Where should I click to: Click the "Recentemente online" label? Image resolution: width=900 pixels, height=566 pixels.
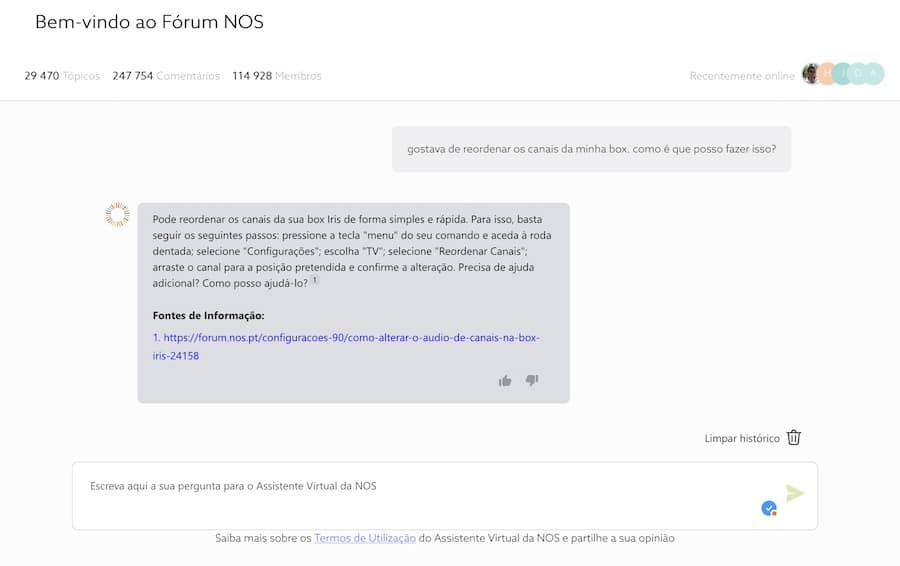pyautogui.click(x=742, y=76)
